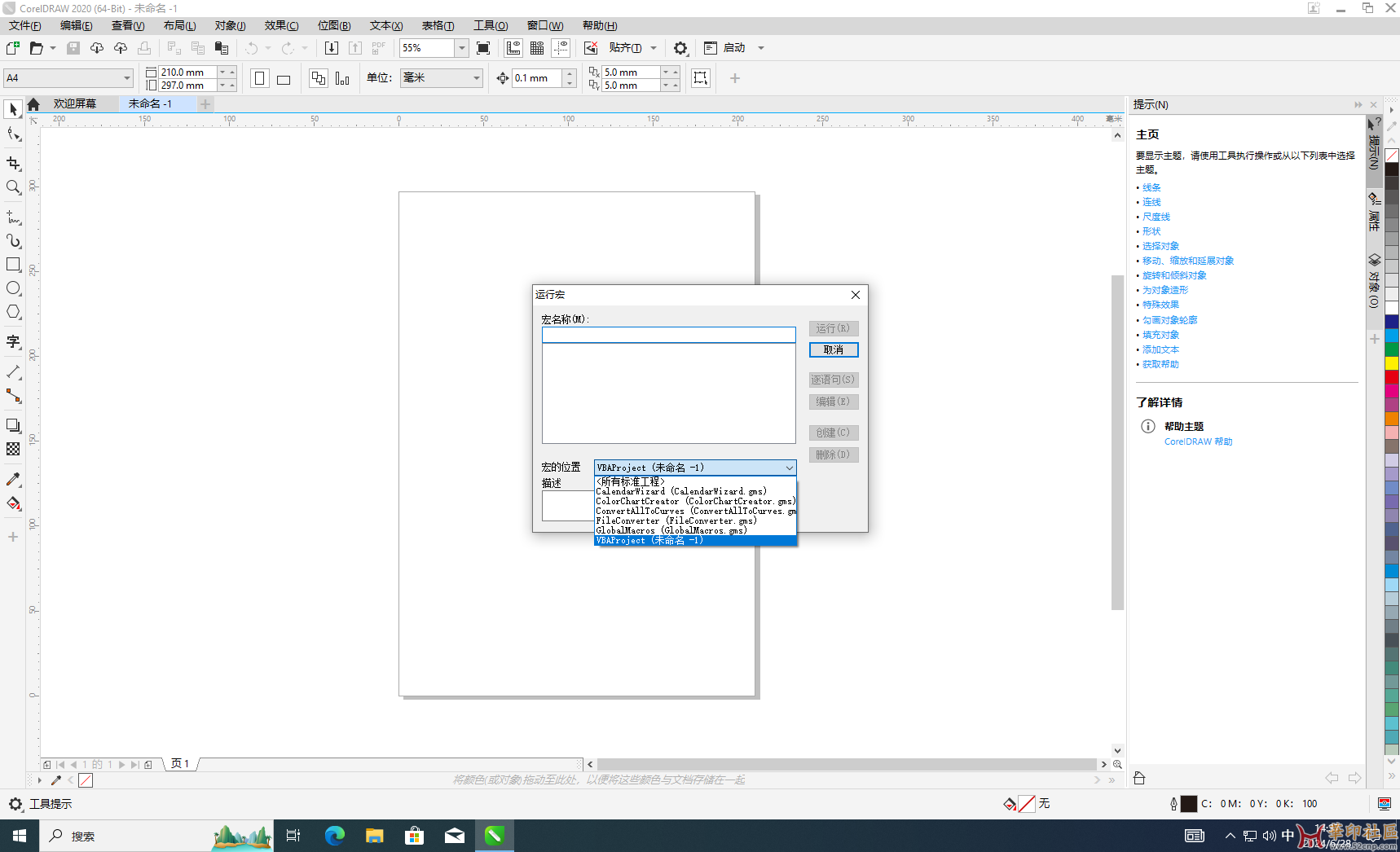Toggle Show grid button
1400x852 pixels.
point(537,48)
